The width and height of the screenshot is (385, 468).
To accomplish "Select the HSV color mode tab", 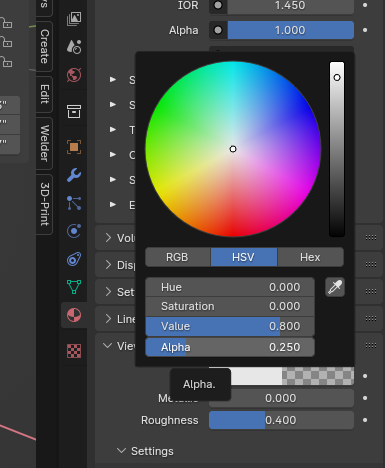I will [x=244, y=257].
